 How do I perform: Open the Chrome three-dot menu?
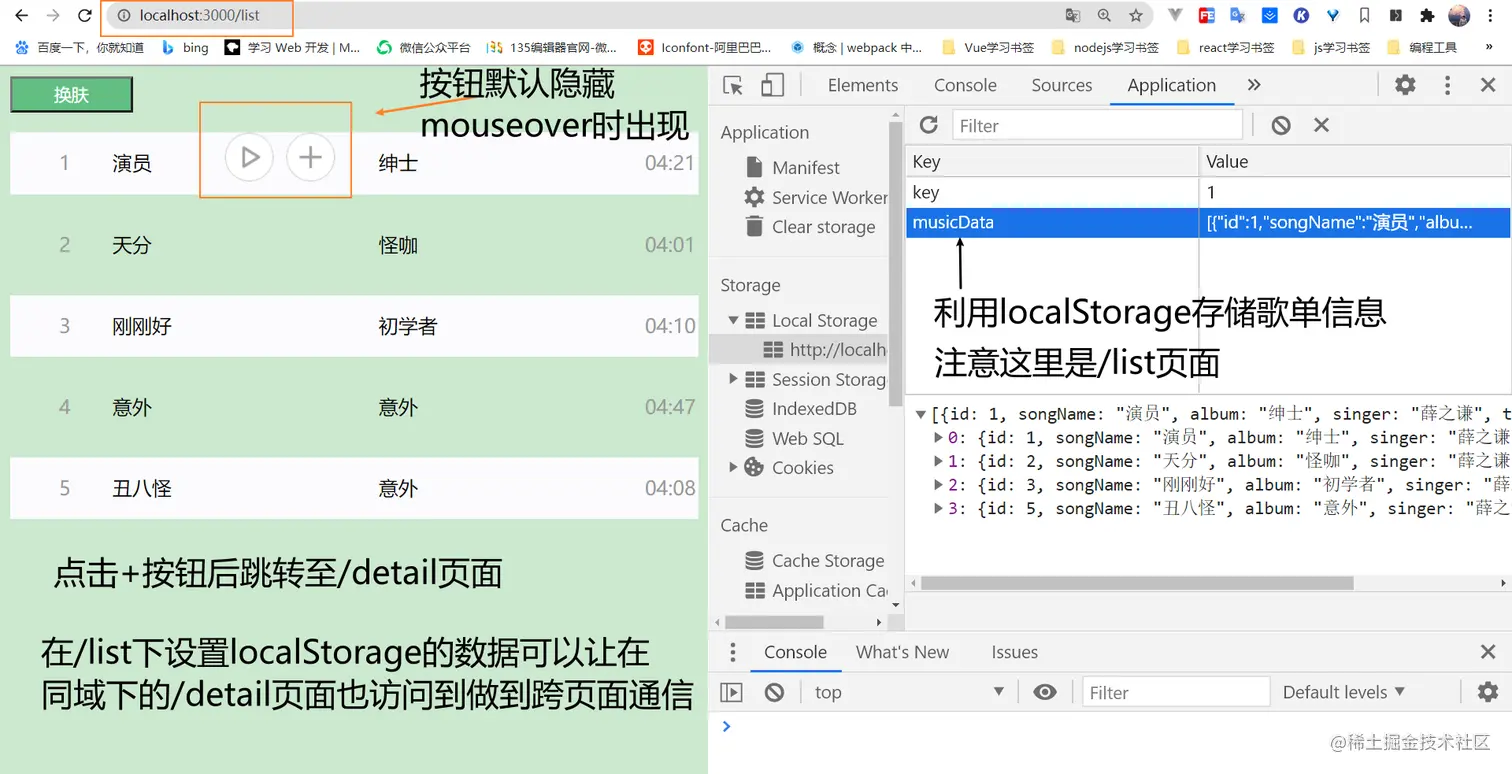[x=1490, y=16]
